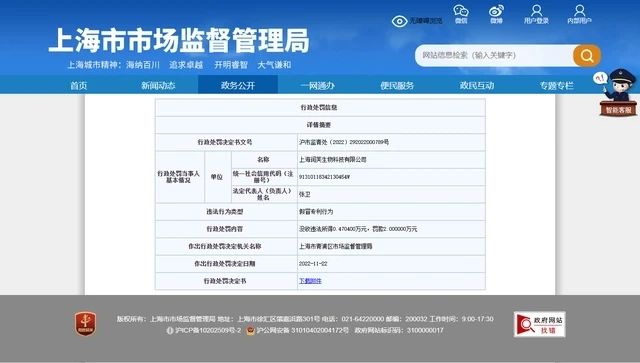640x363 pixels.
Task: Click the 行政处罚决定书文号 label cell
Action: pos(226,142)
